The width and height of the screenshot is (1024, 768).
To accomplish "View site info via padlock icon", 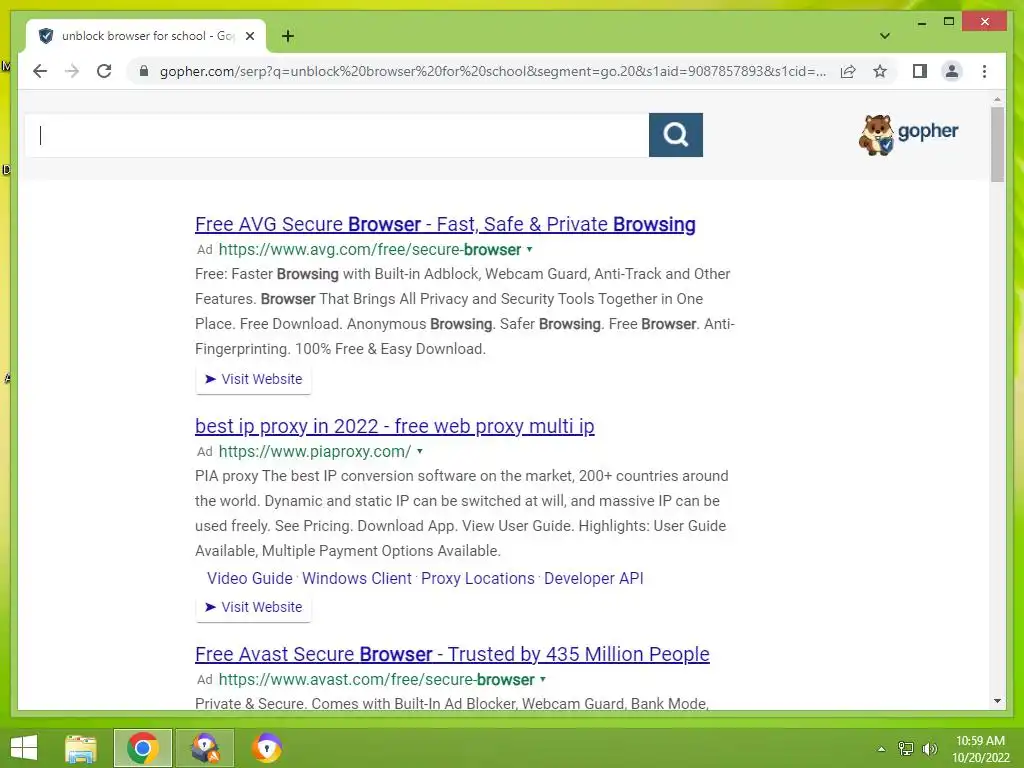I will point(144,71).
